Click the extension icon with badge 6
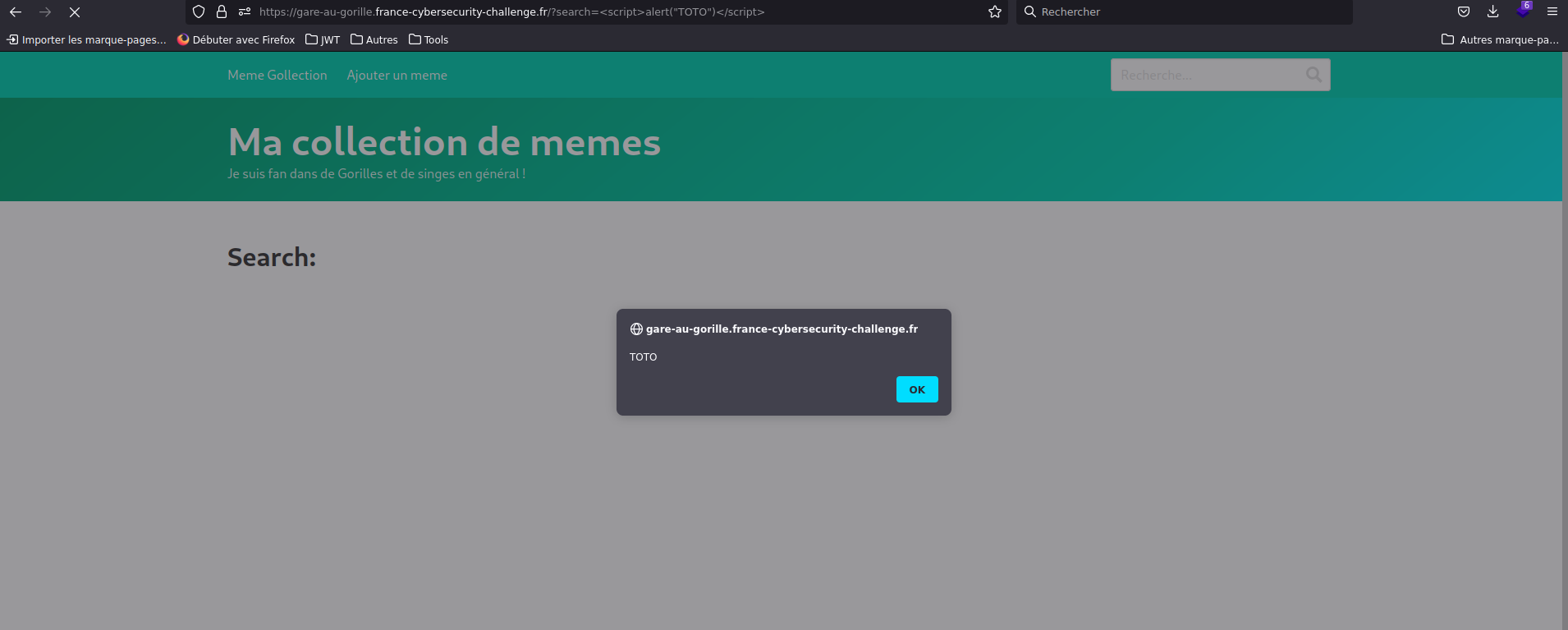This screenshot has height=630, width=1568. pos(1524,11)
